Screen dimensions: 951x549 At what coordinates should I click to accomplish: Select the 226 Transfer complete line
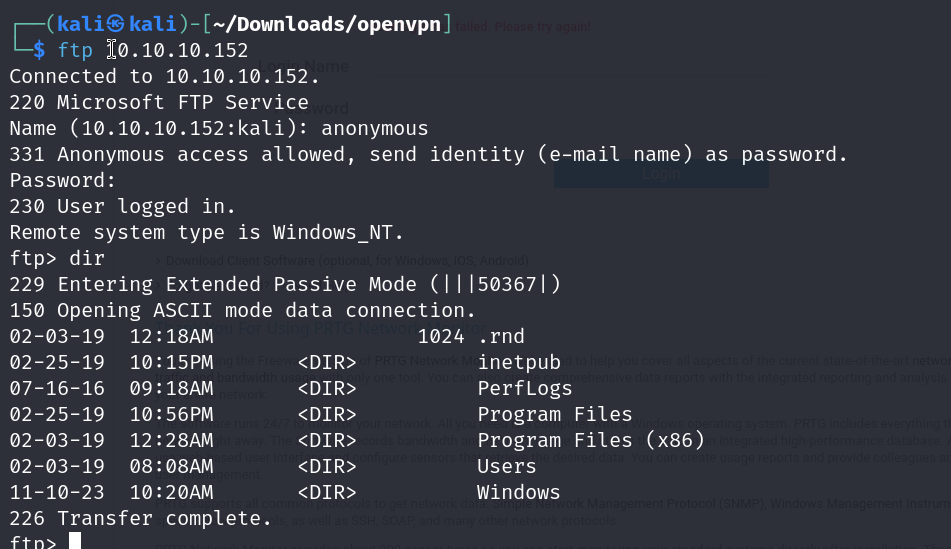(x=140, y=518)
